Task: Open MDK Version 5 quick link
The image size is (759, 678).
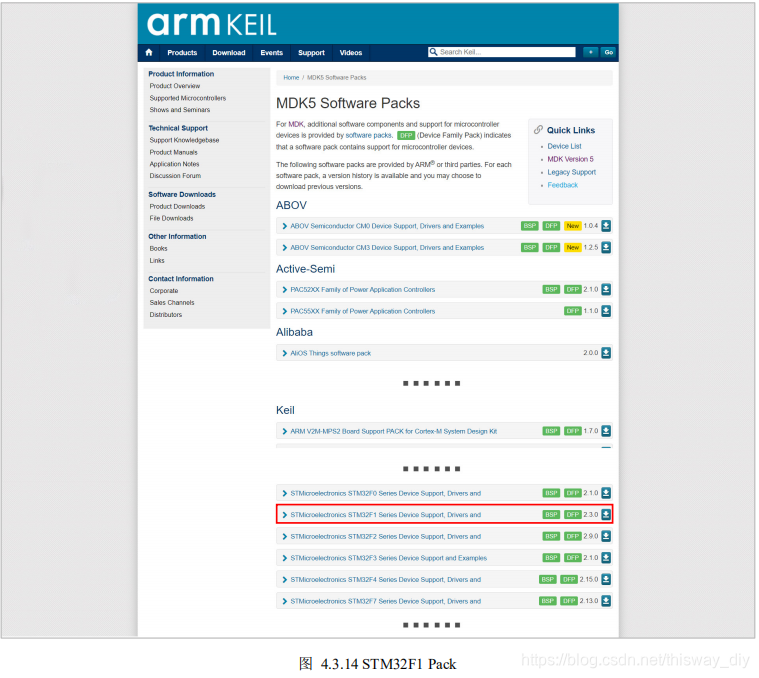Action: (570, 159)
